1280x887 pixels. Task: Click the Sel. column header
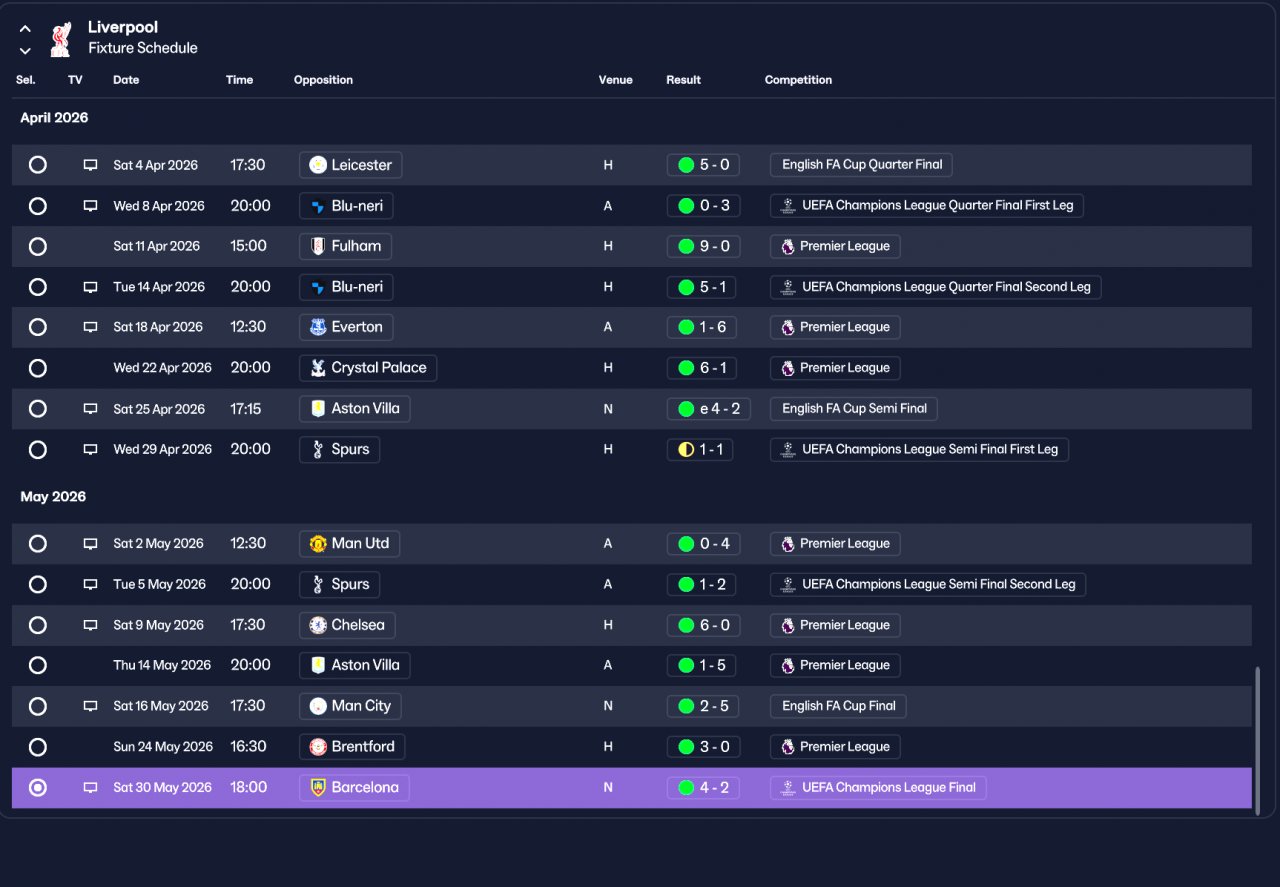(x=26, y=80)
